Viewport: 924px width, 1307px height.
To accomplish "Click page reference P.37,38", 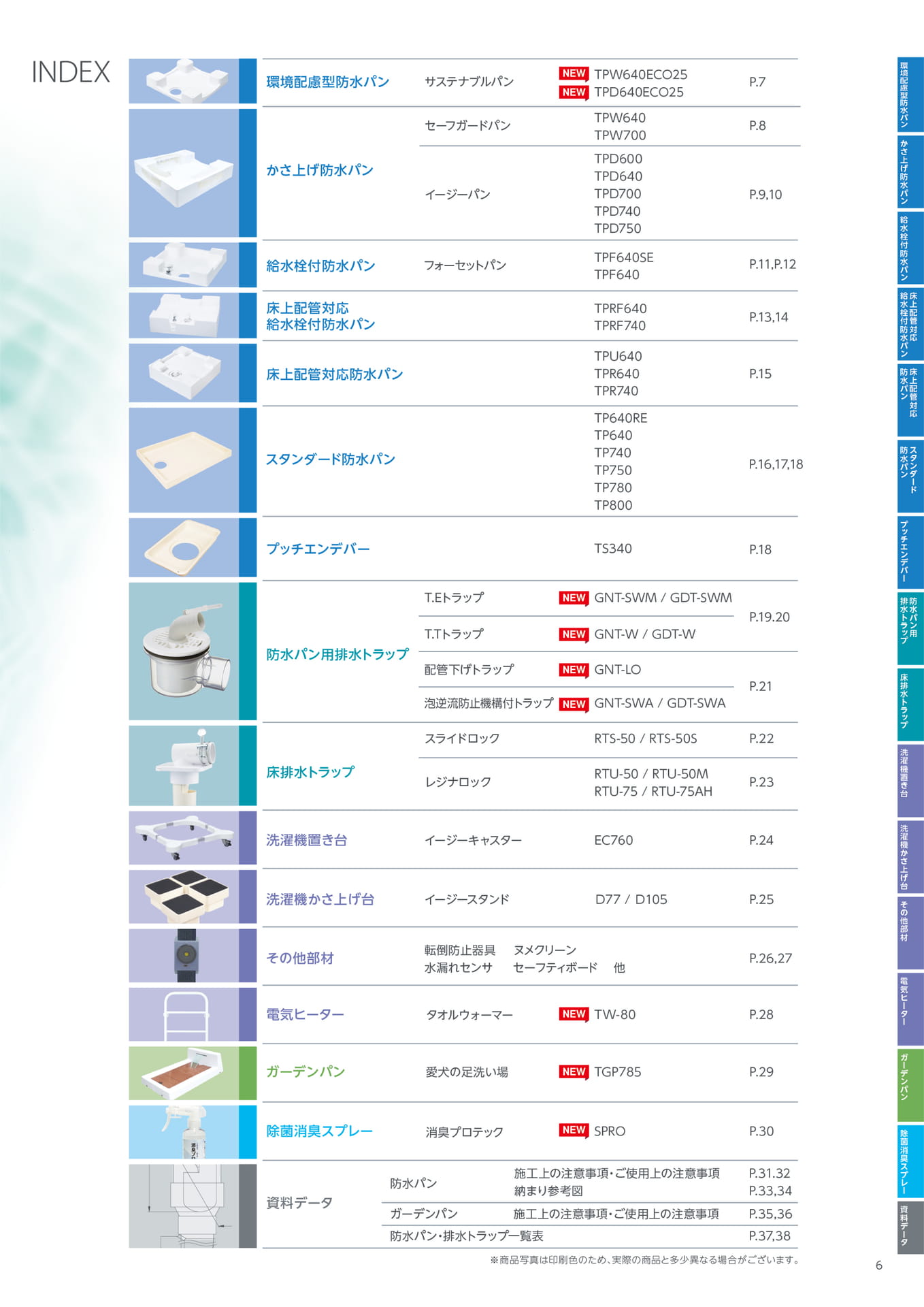I will [x=770, y=1236].
